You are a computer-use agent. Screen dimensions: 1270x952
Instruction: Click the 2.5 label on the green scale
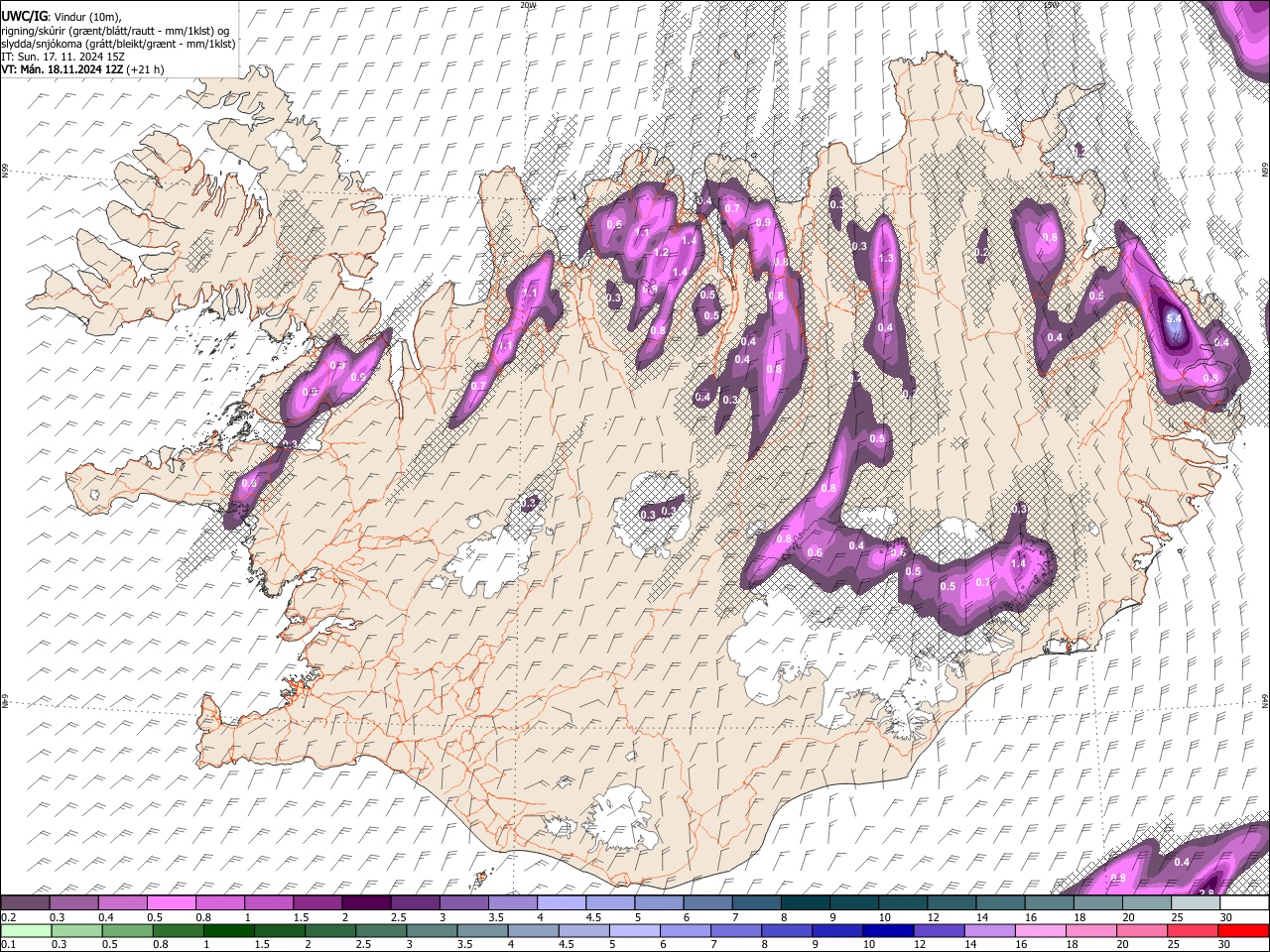363,944
